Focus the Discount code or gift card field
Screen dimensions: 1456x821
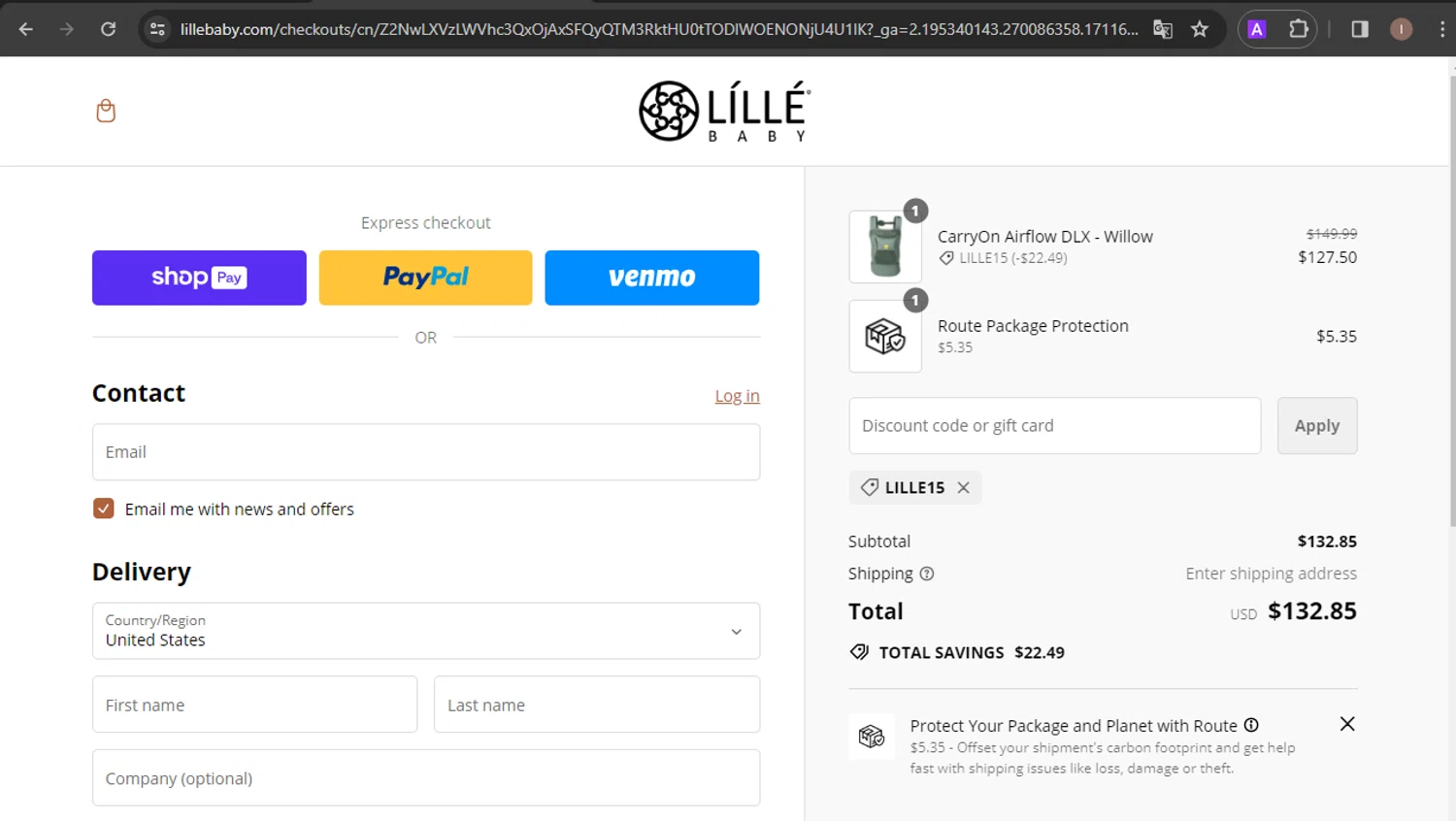click(x=1055, y=425)
